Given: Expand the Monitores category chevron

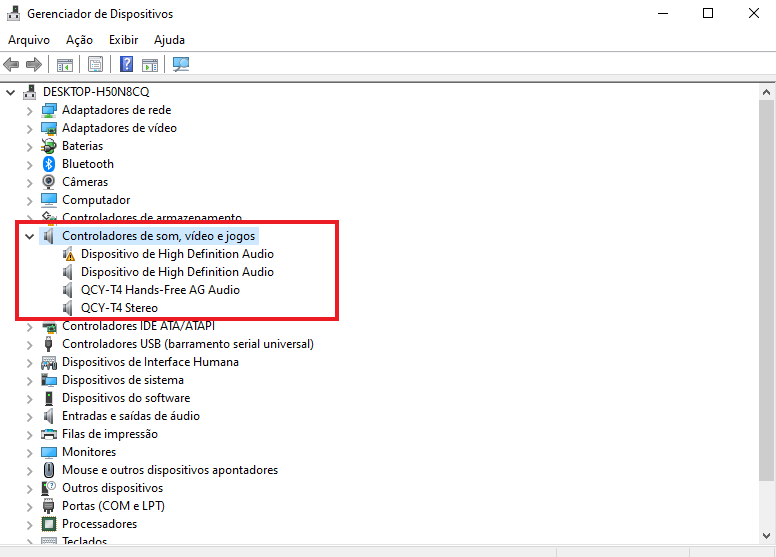Looking at the screenshot, I should coord(30,453).
